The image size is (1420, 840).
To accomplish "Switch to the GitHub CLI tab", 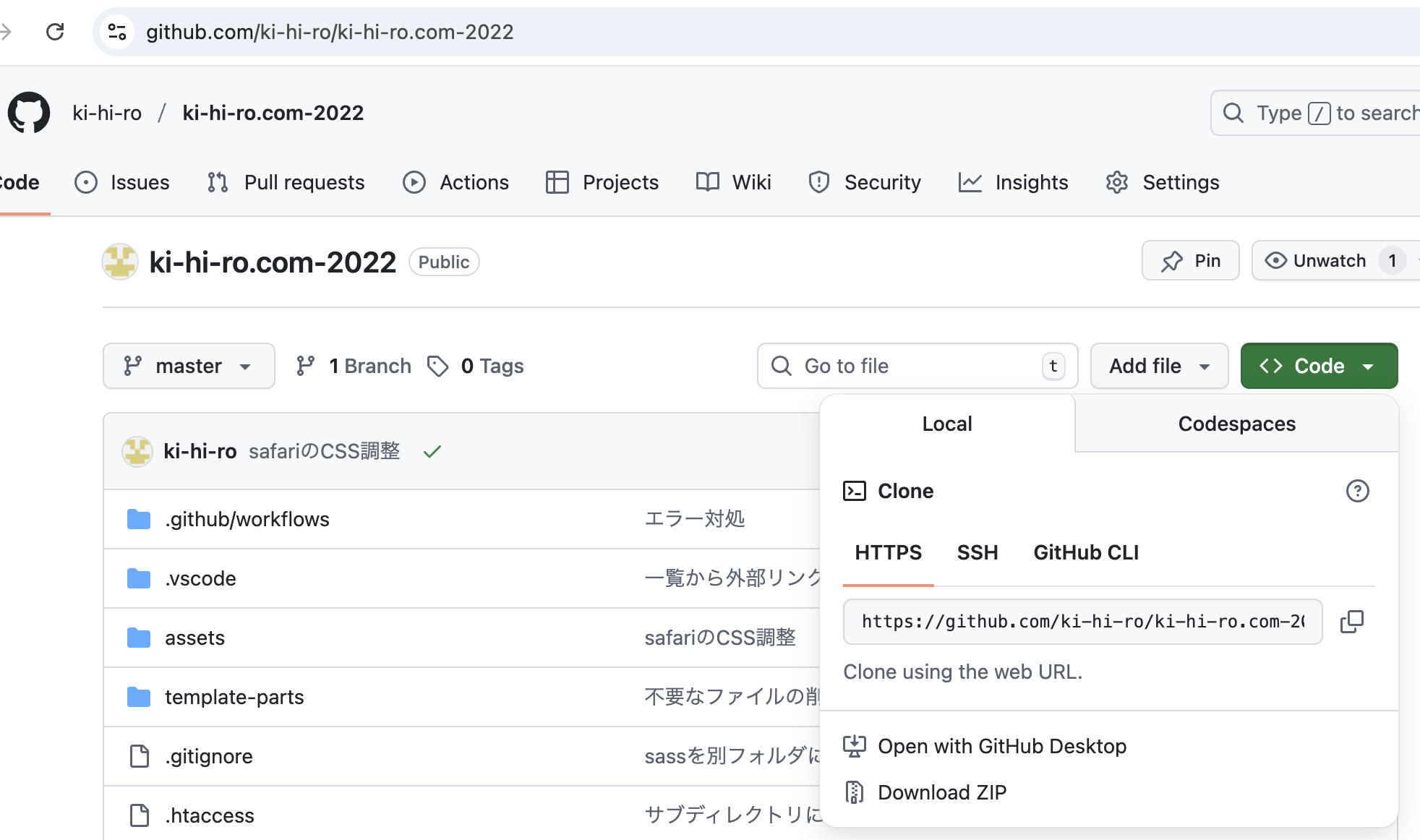I will coord(1085,552).
